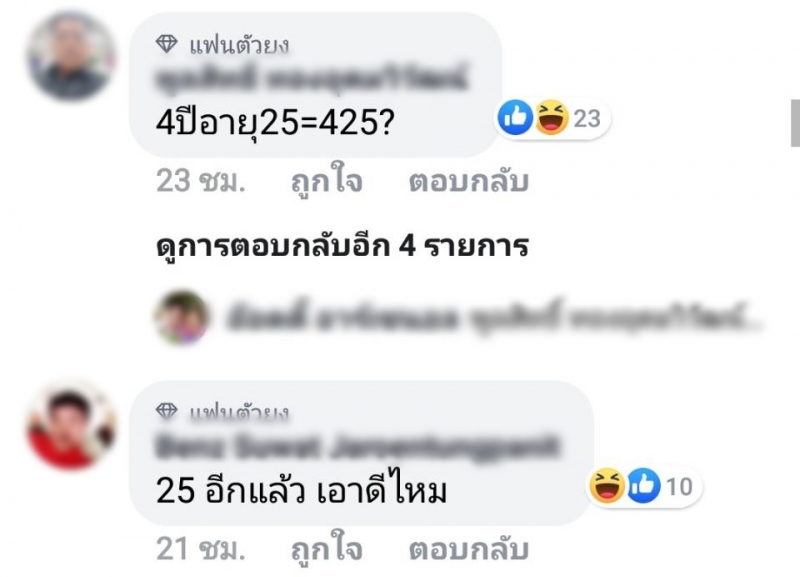Click top fan diamond badge on first comment

166,44
